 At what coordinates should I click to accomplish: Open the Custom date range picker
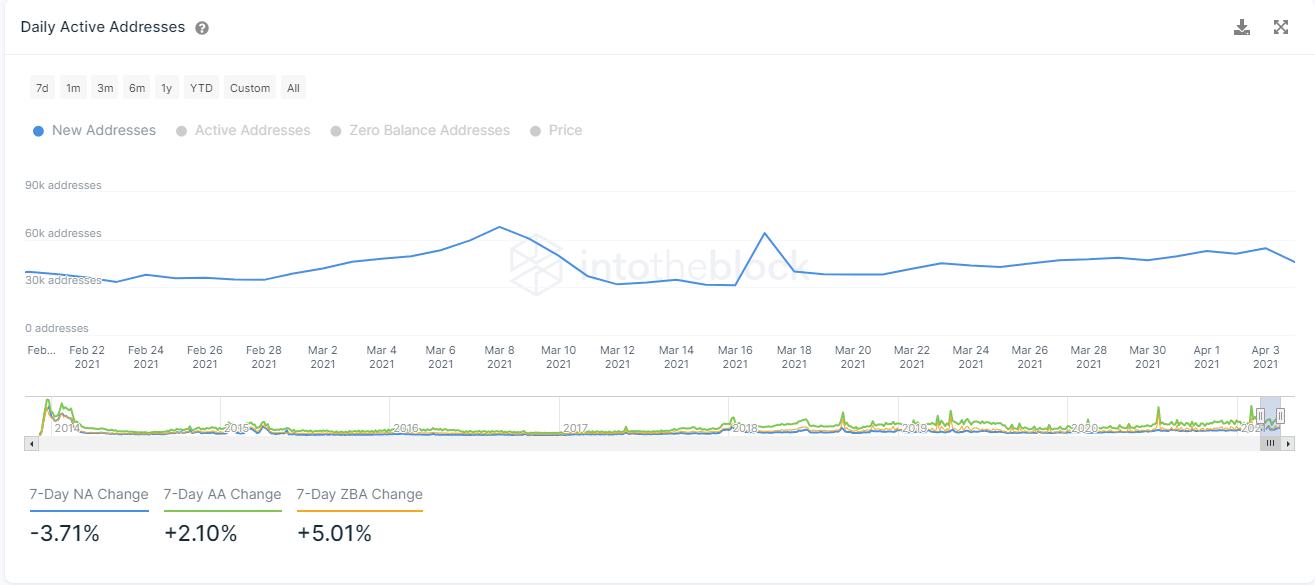coord(250,88)
